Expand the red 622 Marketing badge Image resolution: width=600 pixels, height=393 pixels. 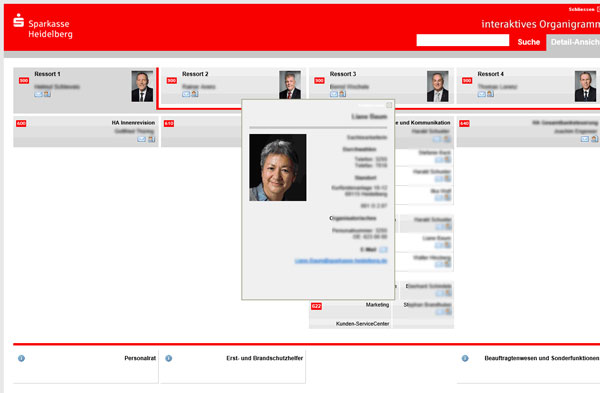coord(316,306)
